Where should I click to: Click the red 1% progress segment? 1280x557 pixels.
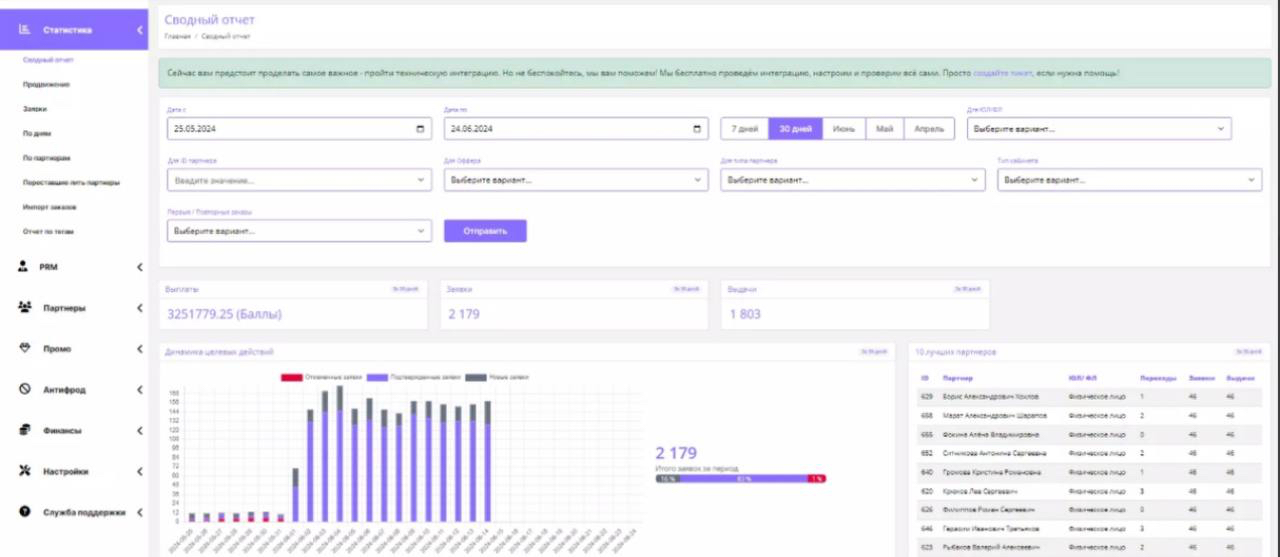[x=817, y=478]
